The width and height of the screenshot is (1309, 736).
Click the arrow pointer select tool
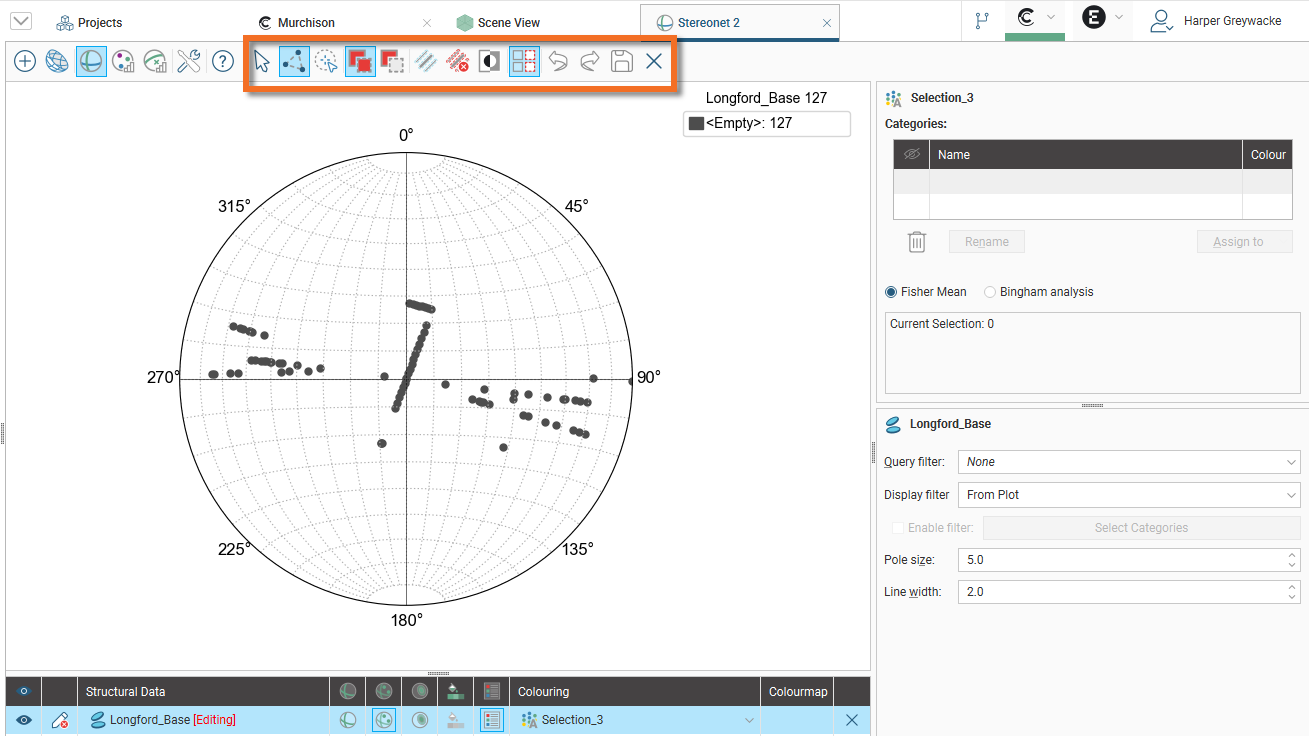262,62
